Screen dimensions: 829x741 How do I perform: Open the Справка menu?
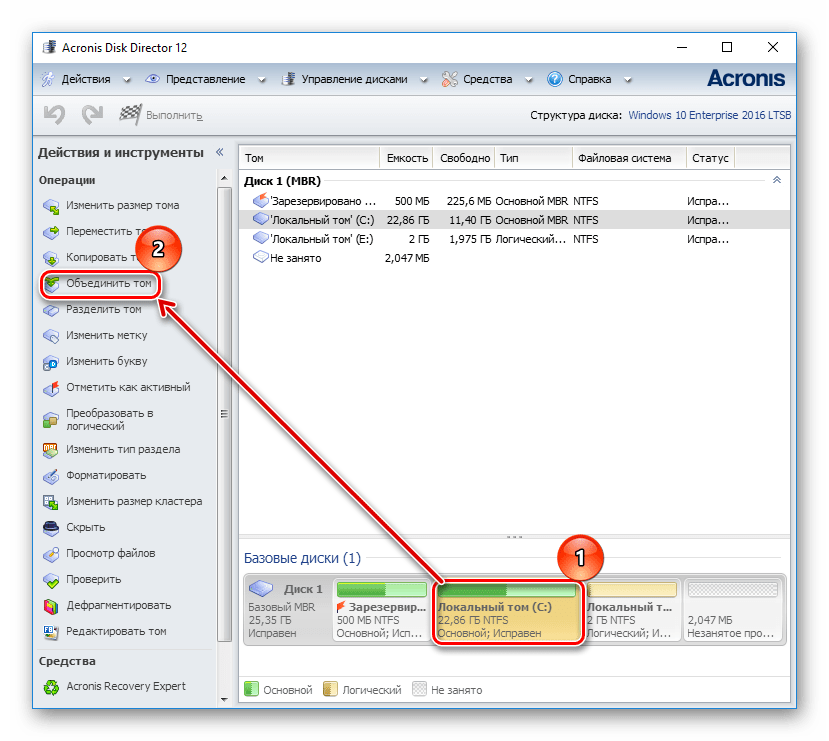click(588, 79)
